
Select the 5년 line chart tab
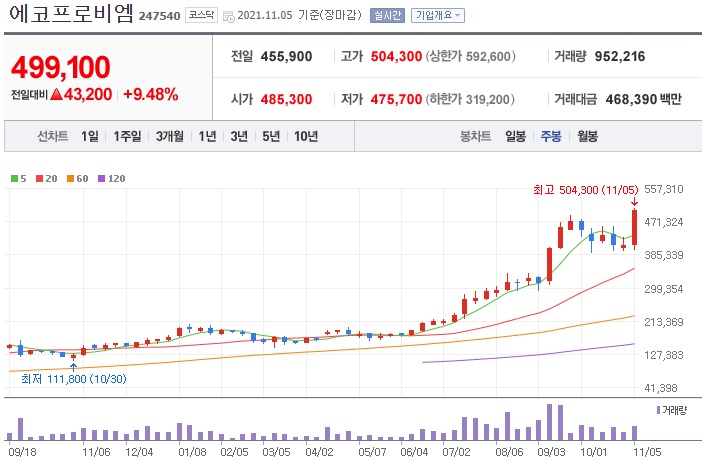click(x=271, y=136)
